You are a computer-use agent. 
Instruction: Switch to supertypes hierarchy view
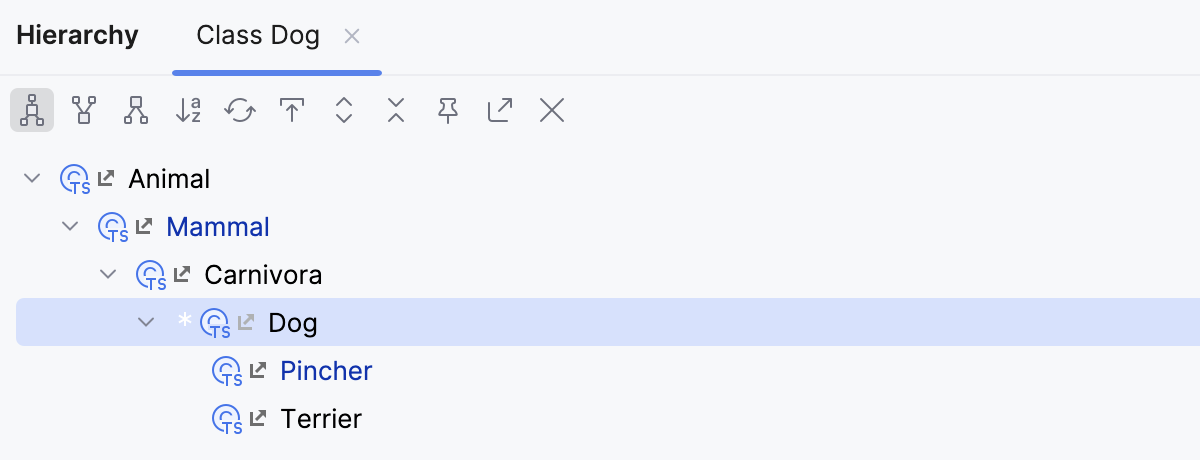pyautogui.click(x=84, y=110)
